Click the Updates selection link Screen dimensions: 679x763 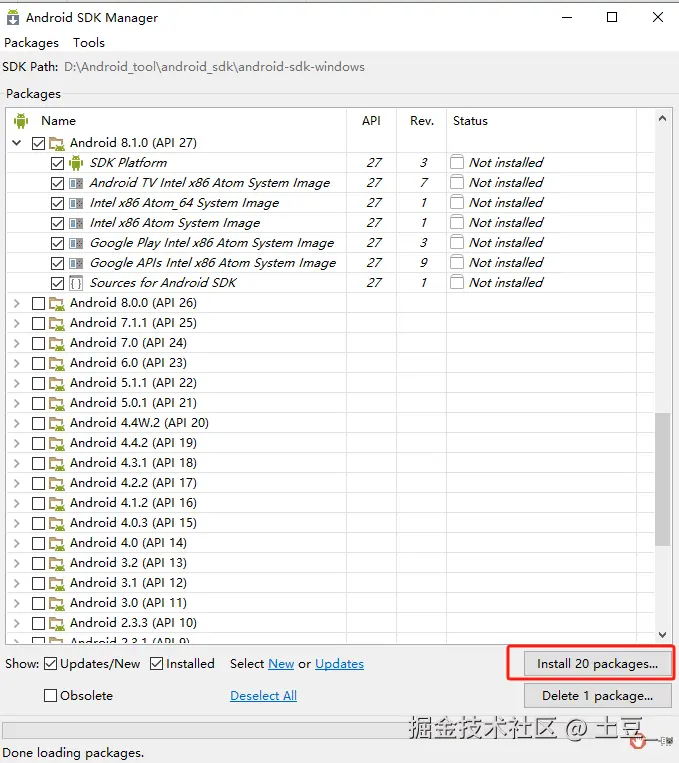339,664
